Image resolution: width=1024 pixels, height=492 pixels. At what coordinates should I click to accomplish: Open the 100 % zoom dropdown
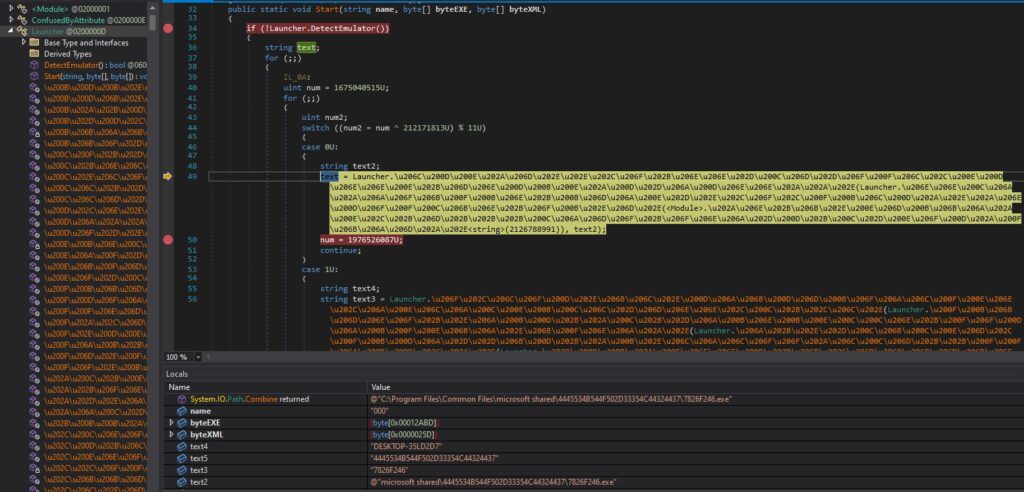coord(198,357)
